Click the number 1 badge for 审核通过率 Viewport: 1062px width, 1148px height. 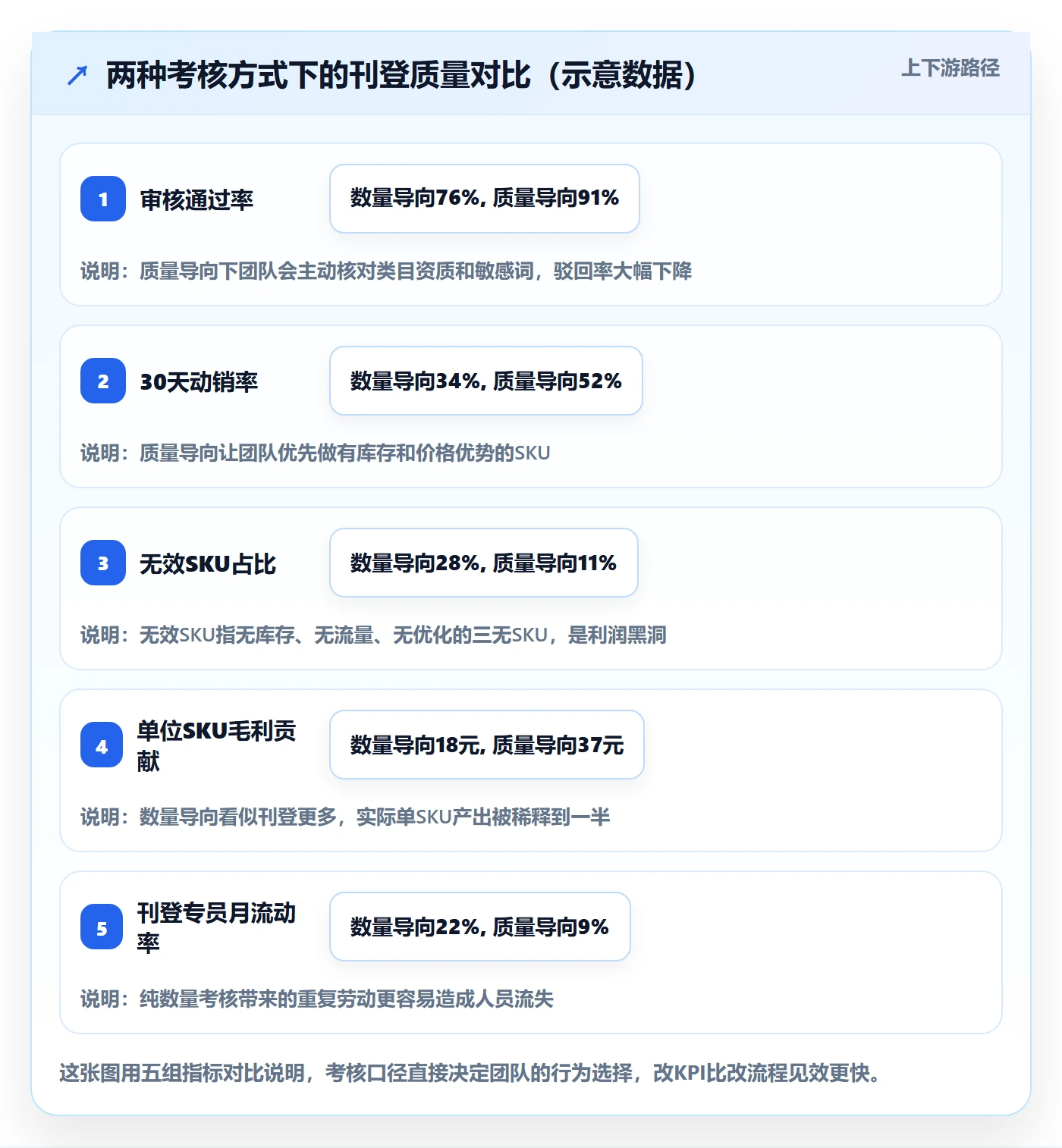pos(103,199)
